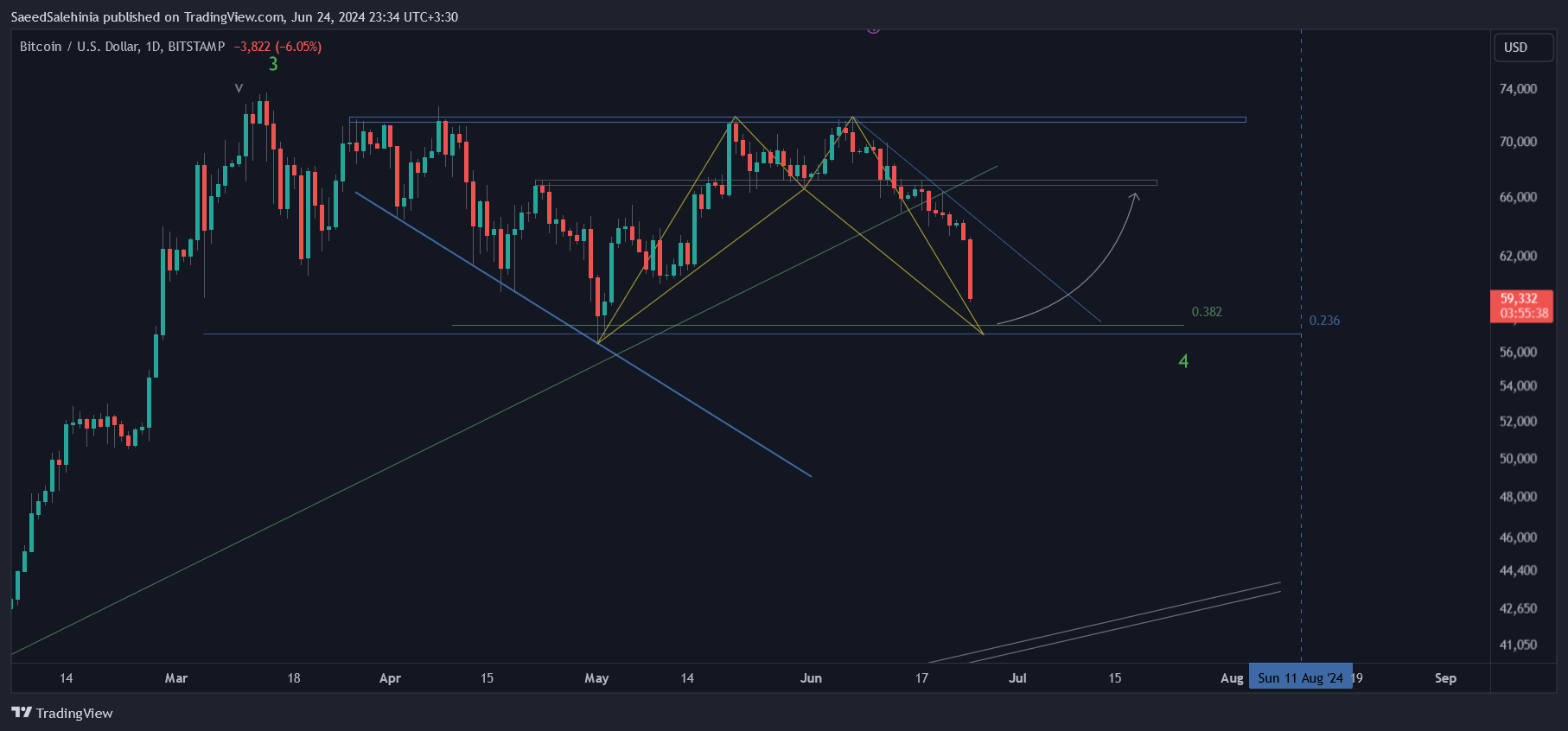Click the 54,000 price axis label
Image resolution: width=1568 pixels, height=731 pixels.
point(1518,386)
